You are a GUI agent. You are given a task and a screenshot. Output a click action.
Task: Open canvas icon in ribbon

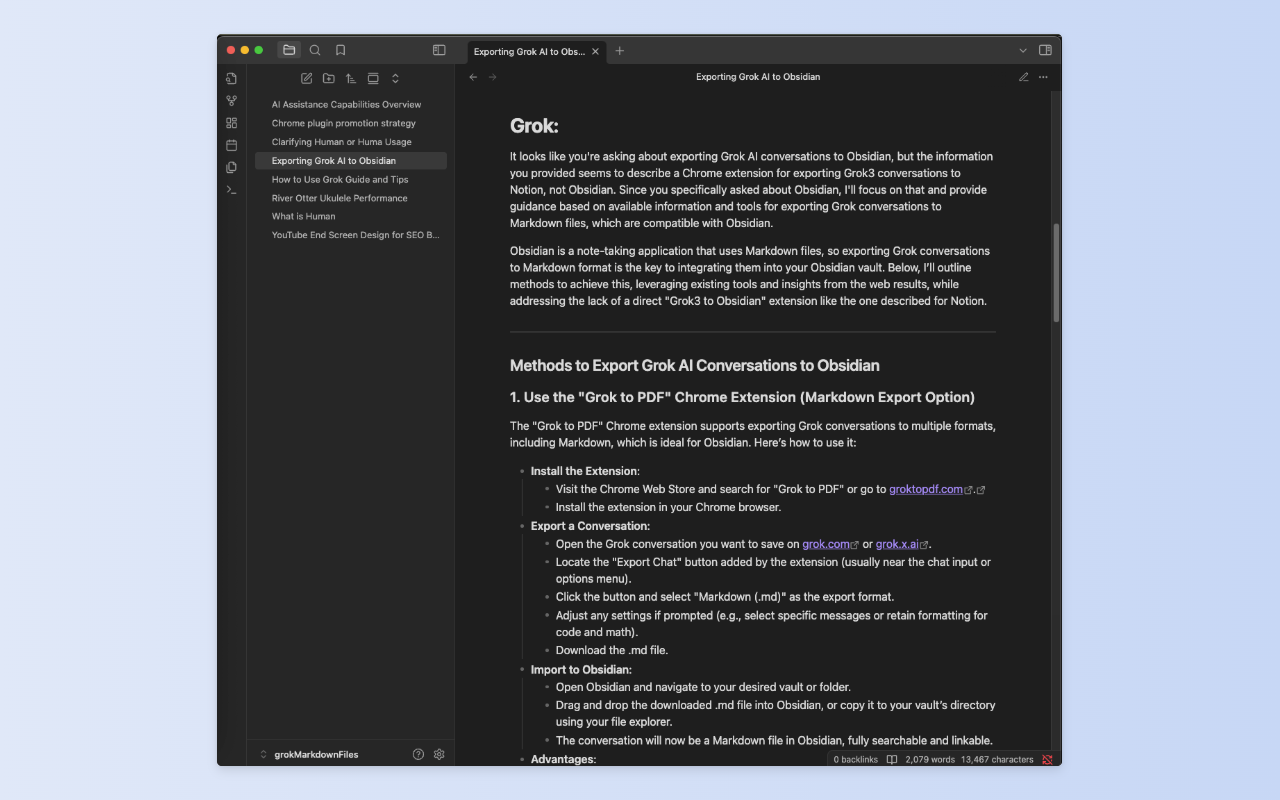pyautogui.click(x=231, y=123)
